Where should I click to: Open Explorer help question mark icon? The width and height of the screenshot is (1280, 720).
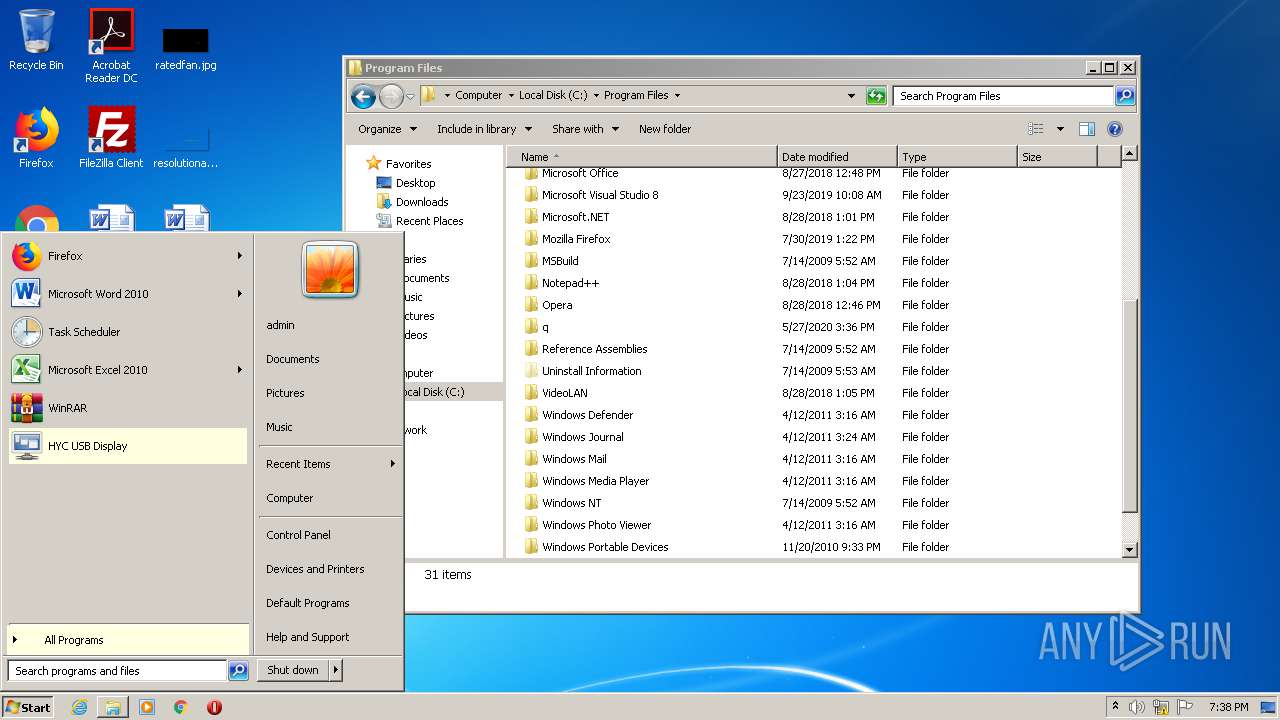(1115, 129)
